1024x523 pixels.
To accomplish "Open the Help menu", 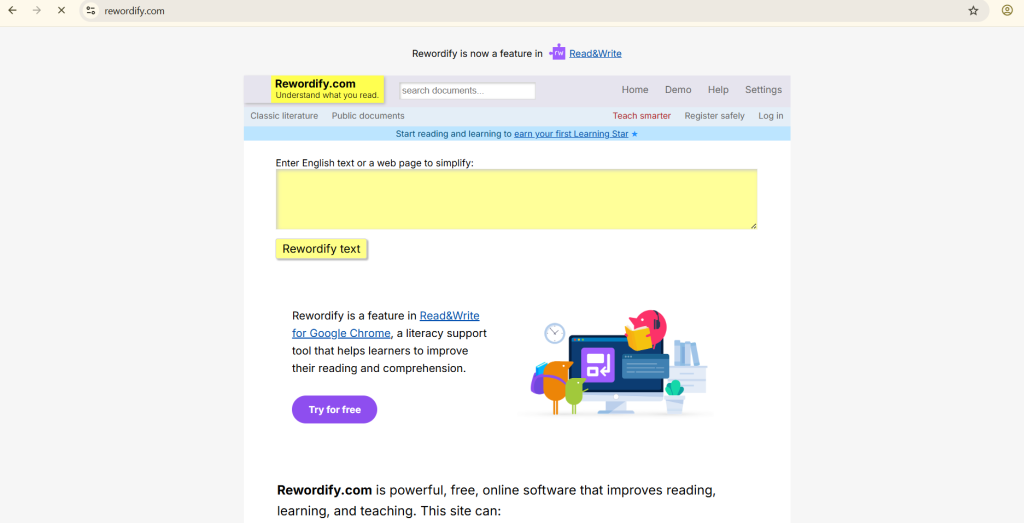I will 718,90.
